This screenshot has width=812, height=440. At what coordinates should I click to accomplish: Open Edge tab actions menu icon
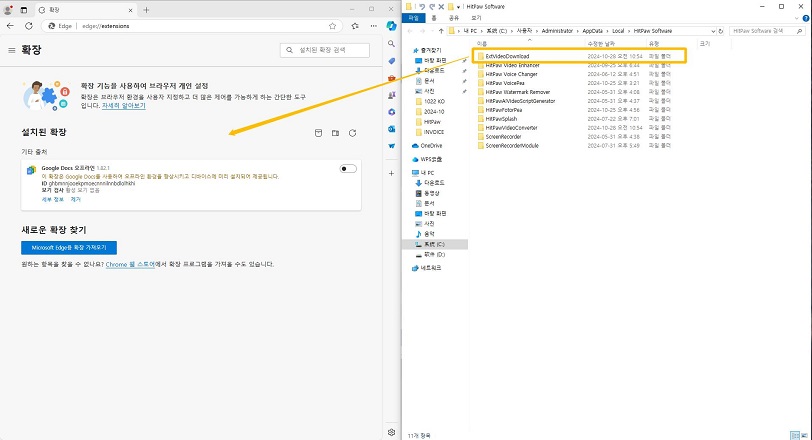24,10
